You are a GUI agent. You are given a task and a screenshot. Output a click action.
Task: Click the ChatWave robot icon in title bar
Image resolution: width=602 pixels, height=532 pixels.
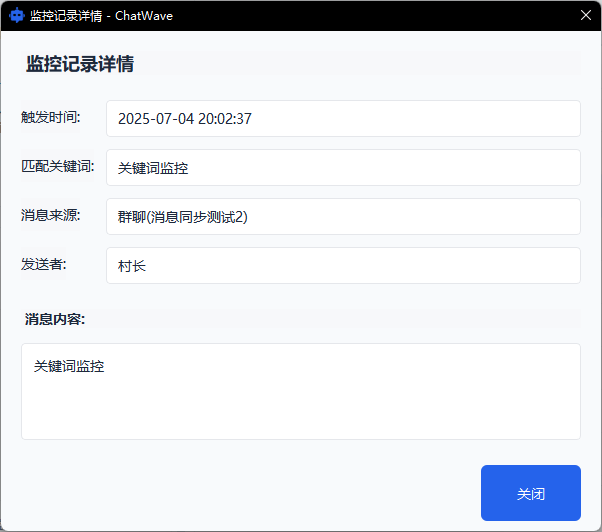[x=17, y=15]
